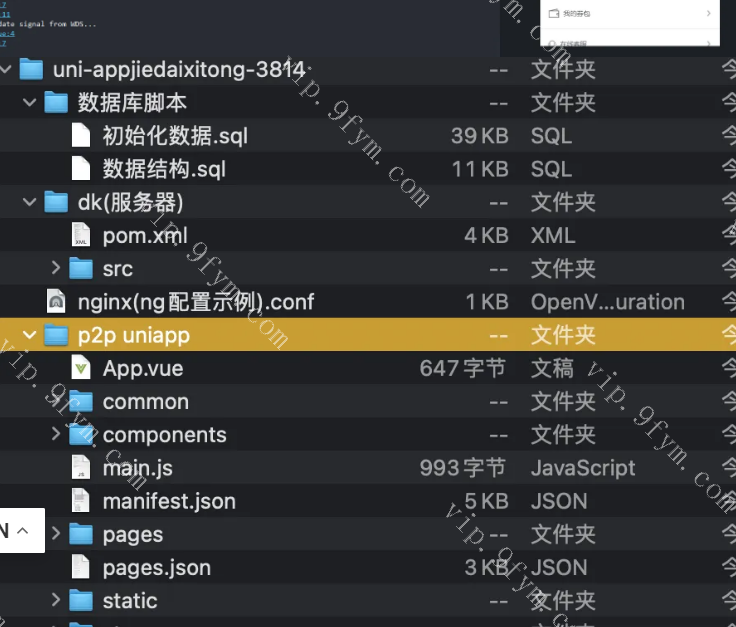
Task: Click the pages.json file icon
Action: [x=81, y=567]
